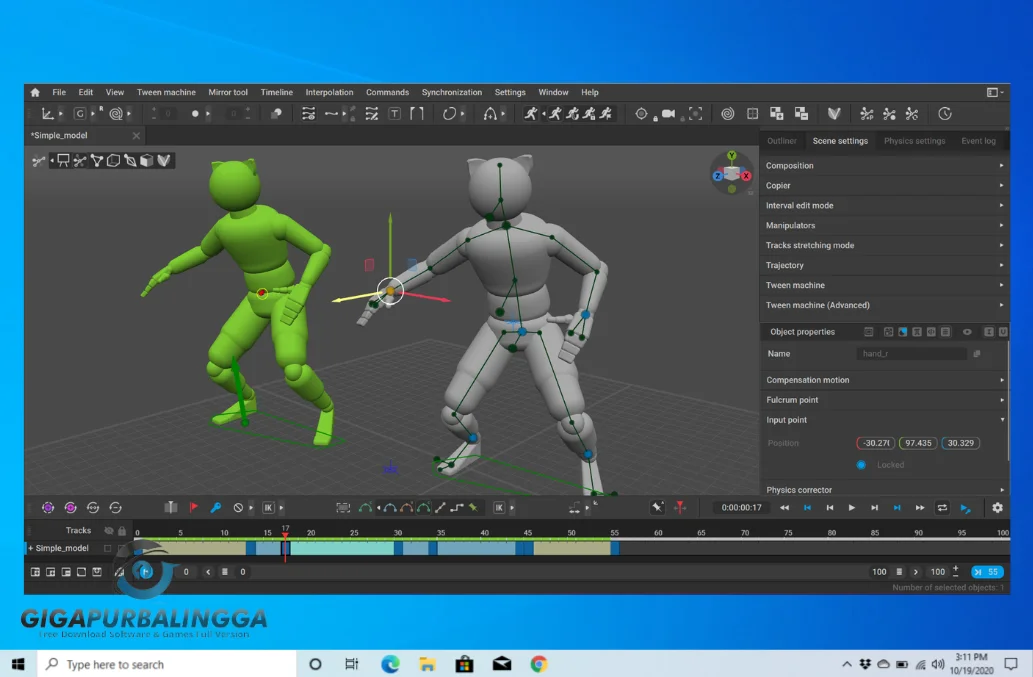
Task: Play the animation
Action: (x=852, y=508)
